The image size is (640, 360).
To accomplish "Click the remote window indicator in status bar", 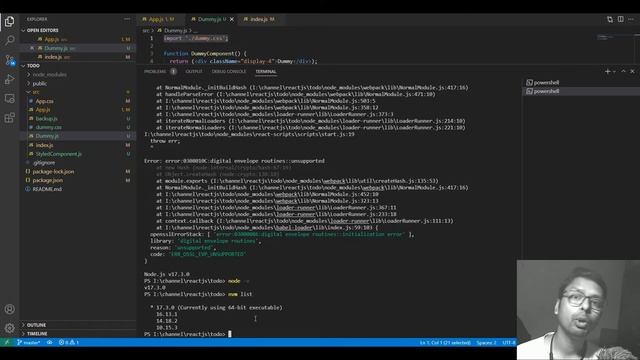I will (x=7, y=342).
